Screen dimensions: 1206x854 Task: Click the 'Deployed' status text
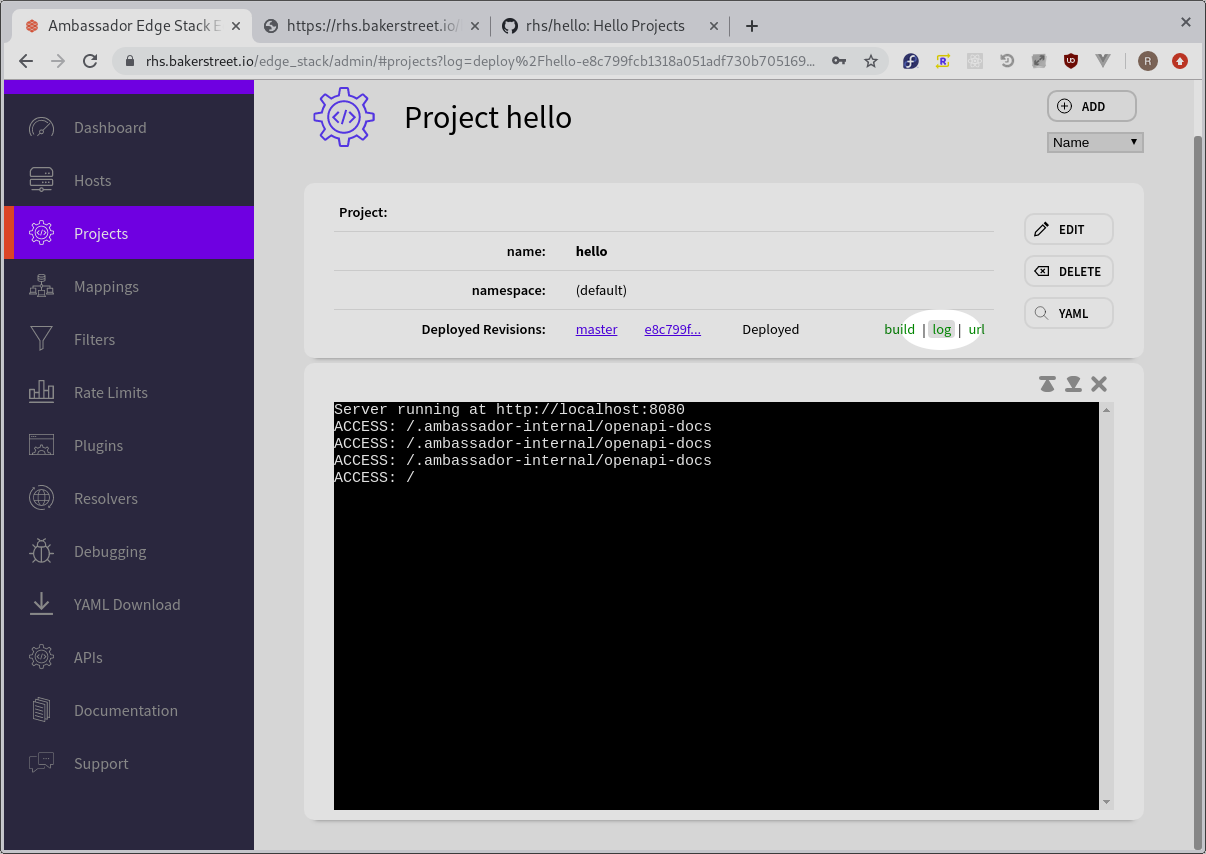click(x=770, y=329)
